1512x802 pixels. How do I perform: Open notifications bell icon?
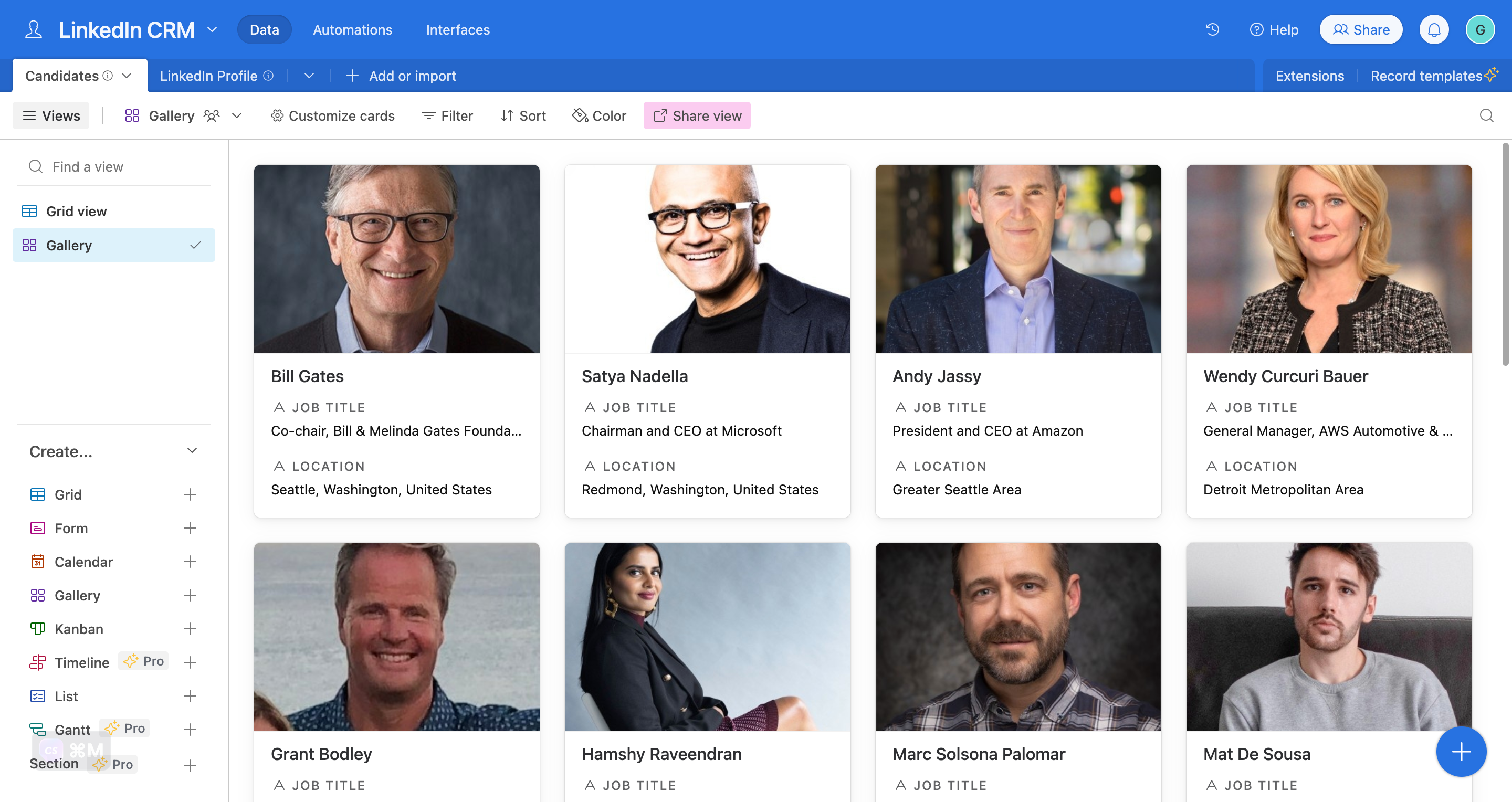click(1433, 29)
